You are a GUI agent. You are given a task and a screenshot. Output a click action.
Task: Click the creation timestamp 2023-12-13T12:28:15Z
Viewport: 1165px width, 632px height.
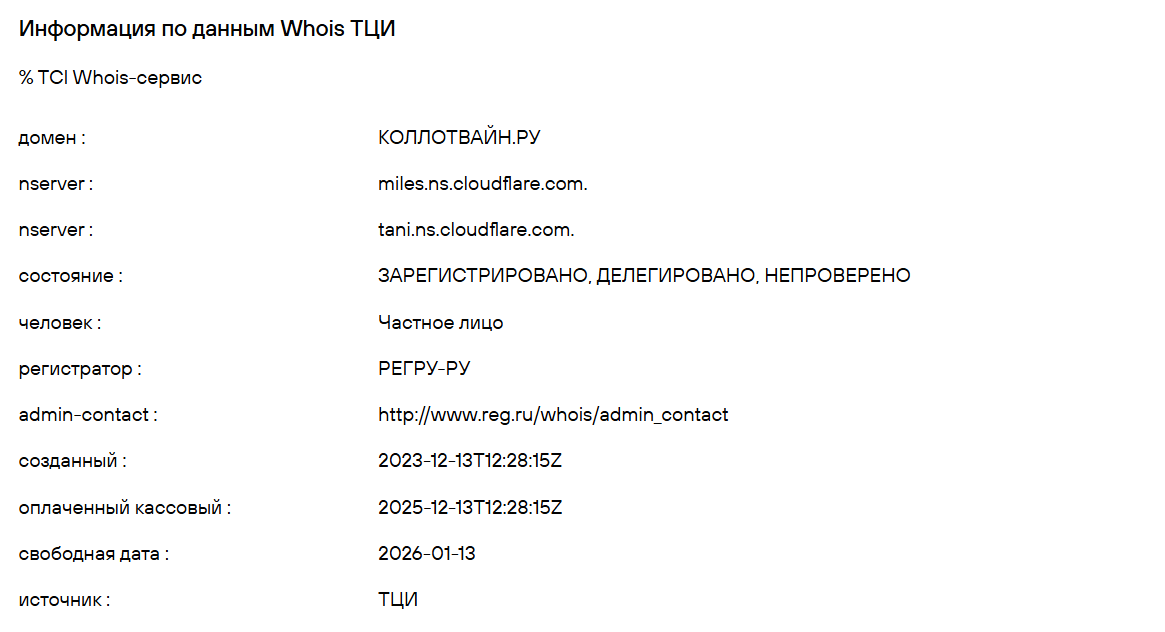(470, 461)
